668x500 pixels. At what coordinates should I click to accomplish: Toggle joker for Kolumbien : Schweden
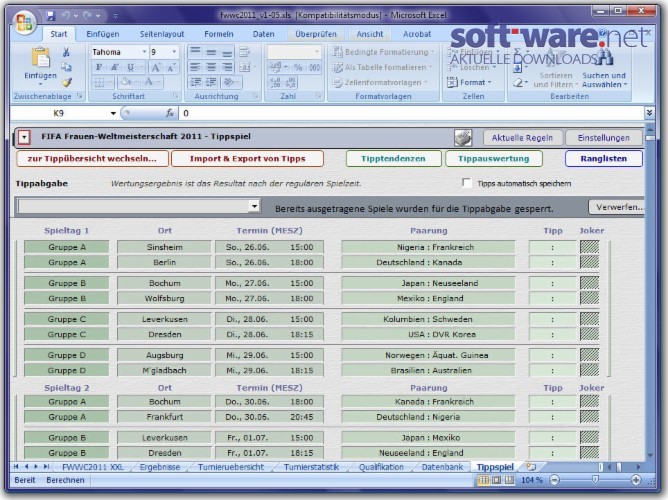590,319
